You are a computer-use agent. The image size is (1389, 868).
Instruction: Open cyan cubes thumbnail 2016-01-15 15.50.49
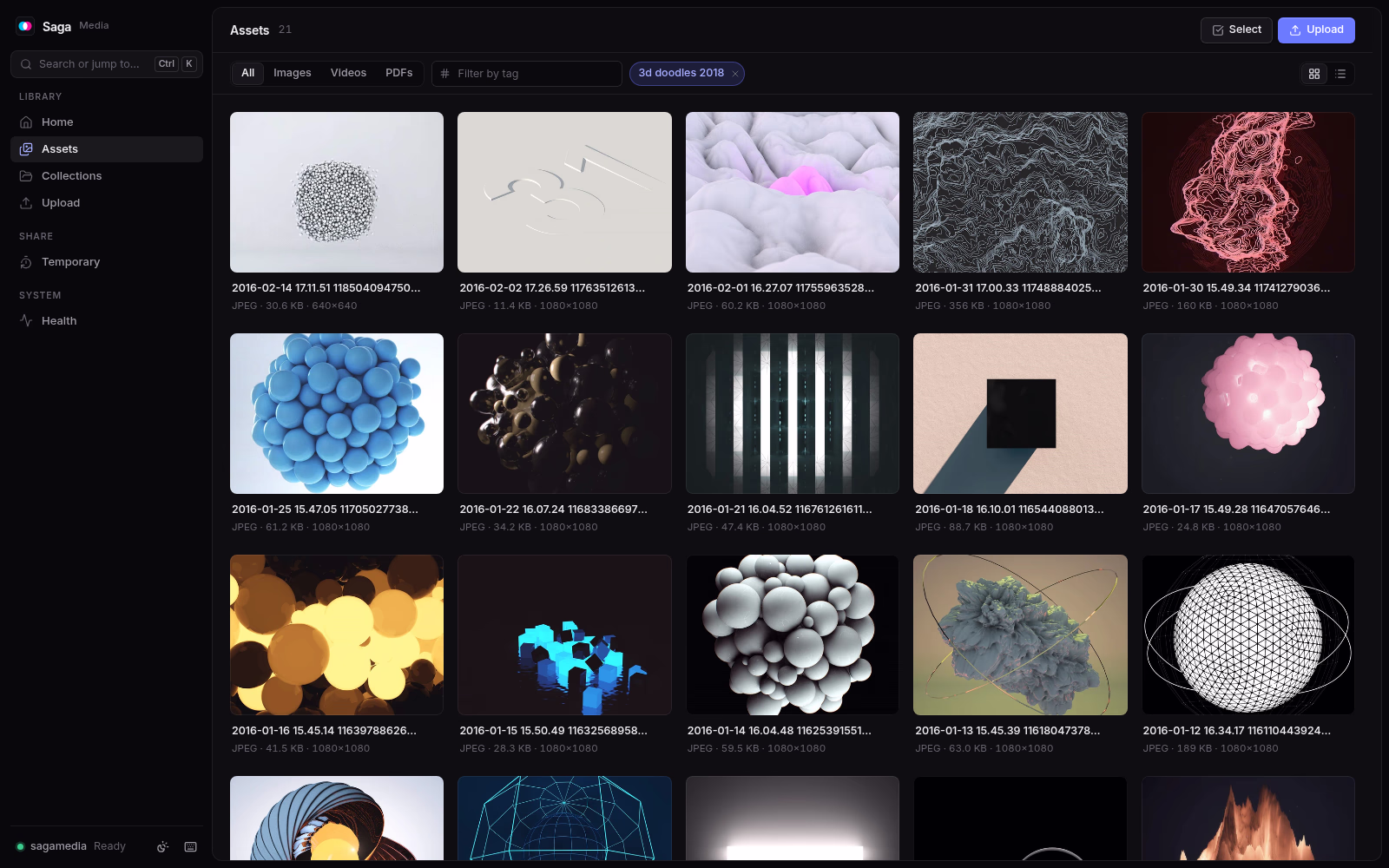(x=564, y=635)
